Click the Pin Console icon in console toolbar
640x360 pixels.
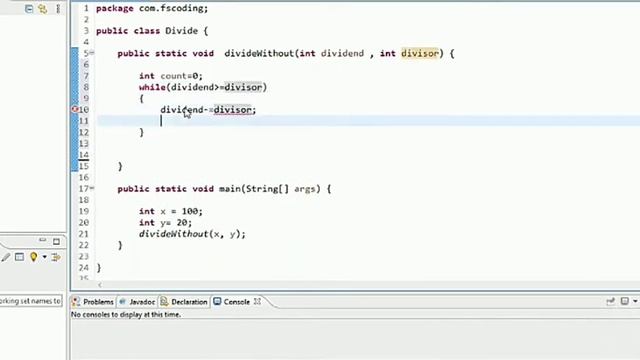click(611, 301)
